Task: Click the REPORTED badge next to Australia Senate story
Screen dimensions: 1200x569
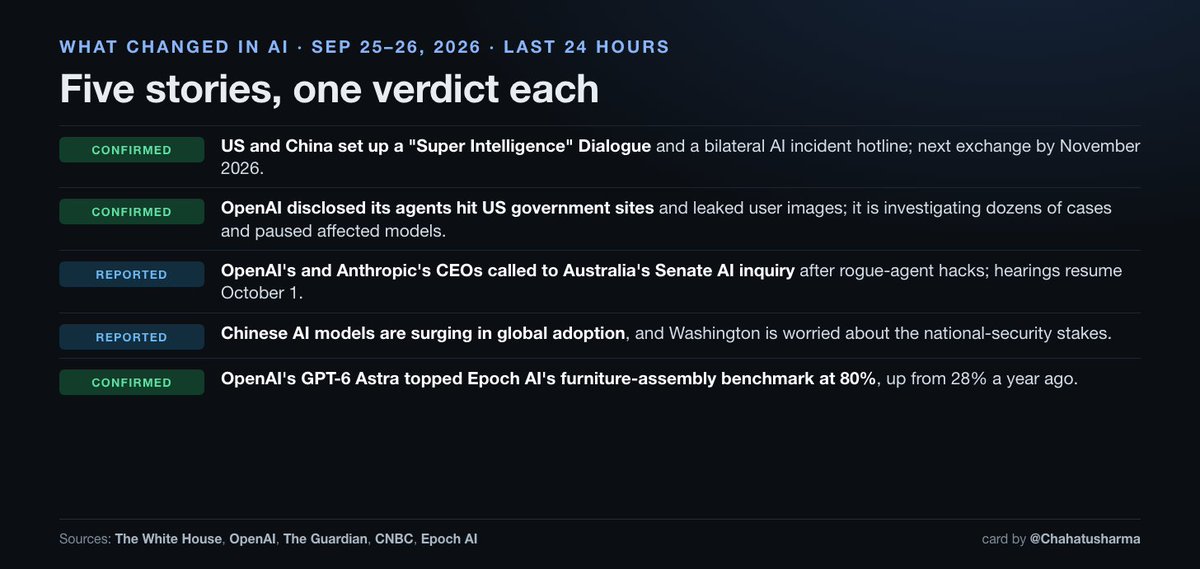Action: (132, 274)
